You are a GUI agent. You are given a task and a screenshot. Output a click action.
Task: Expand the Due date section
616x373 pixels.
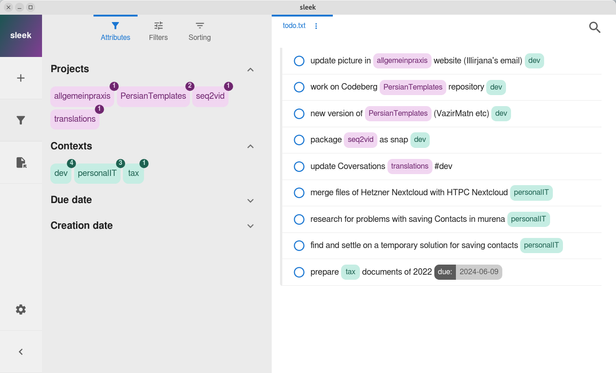pos(250,200)
